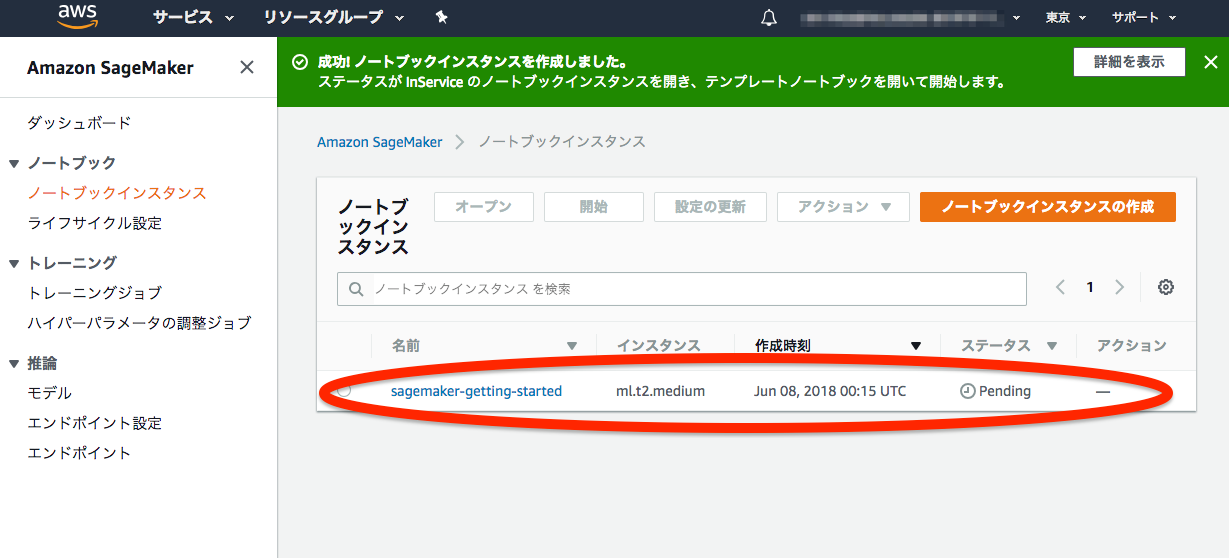
Task: Open エンドポイント設定 in the sidebar
Action: 95,423
